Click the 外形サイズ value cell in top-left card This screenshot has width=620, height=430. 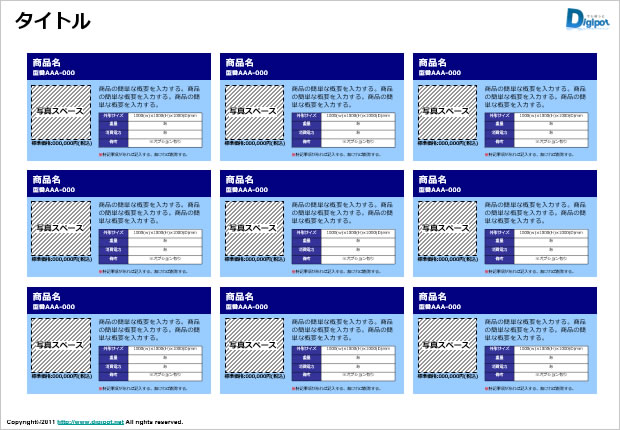pyautogui.click(x=164, y=117)
